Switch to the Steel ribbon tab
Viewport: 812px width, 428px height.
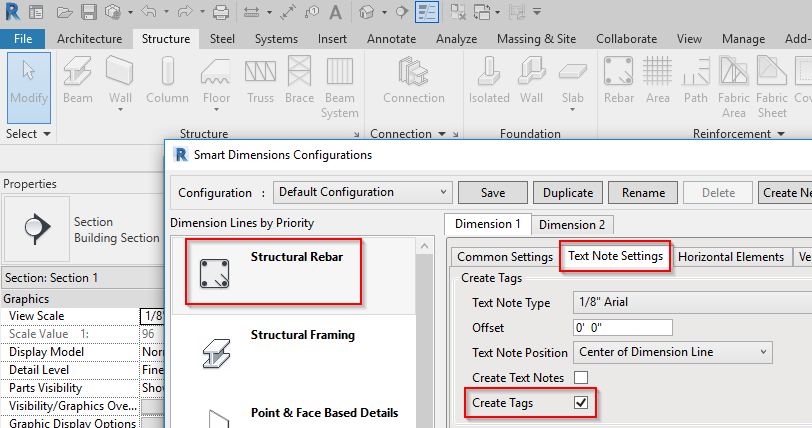pyautogui.click(x=222, y=39)
